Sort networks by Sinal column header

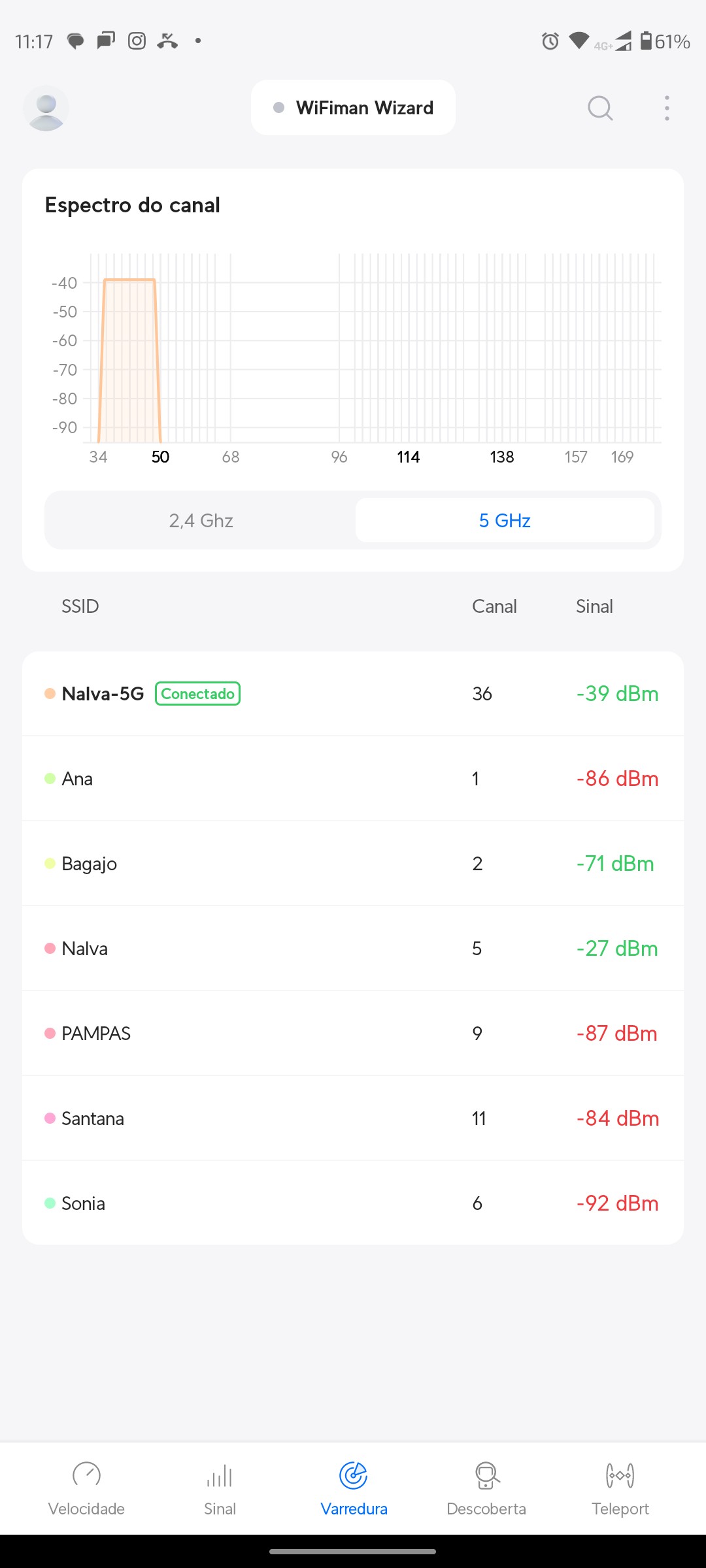coord(594,606)
